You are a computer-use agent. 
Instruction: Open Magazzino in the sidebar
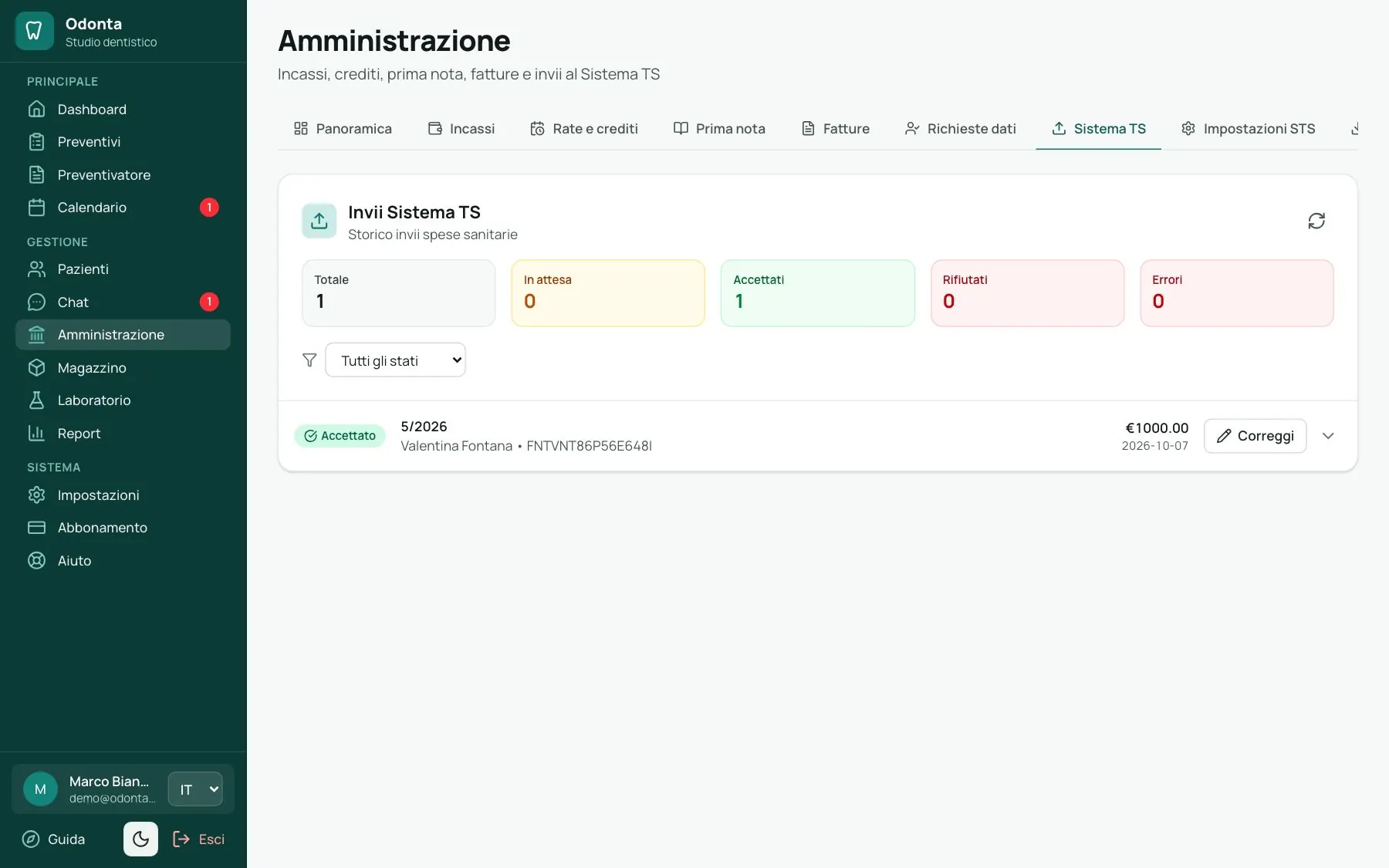click(x=123, y=368)
